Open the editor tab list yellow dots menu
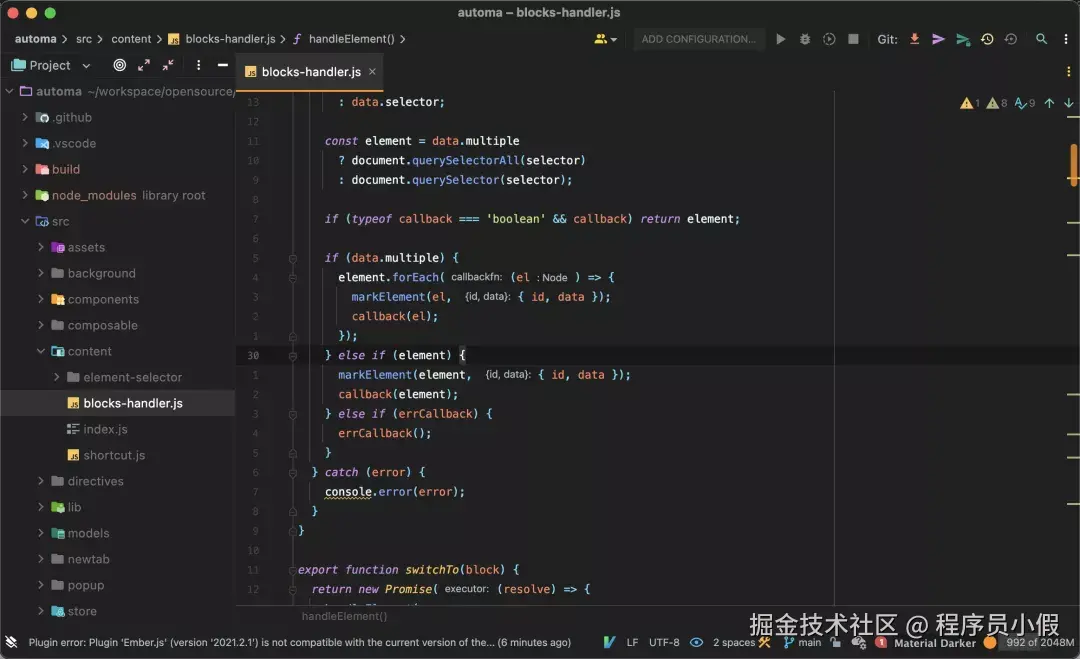This screenshot has width=1080, height=659. pyautogui.click(x=1068, y=72)
